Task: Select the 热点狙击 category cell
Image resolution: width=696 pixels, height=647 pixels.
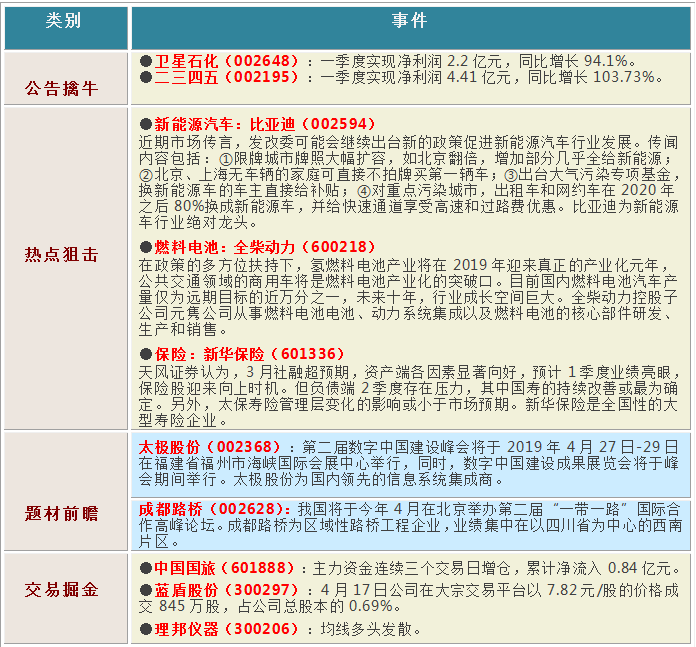Action: (x=66, y=268)
